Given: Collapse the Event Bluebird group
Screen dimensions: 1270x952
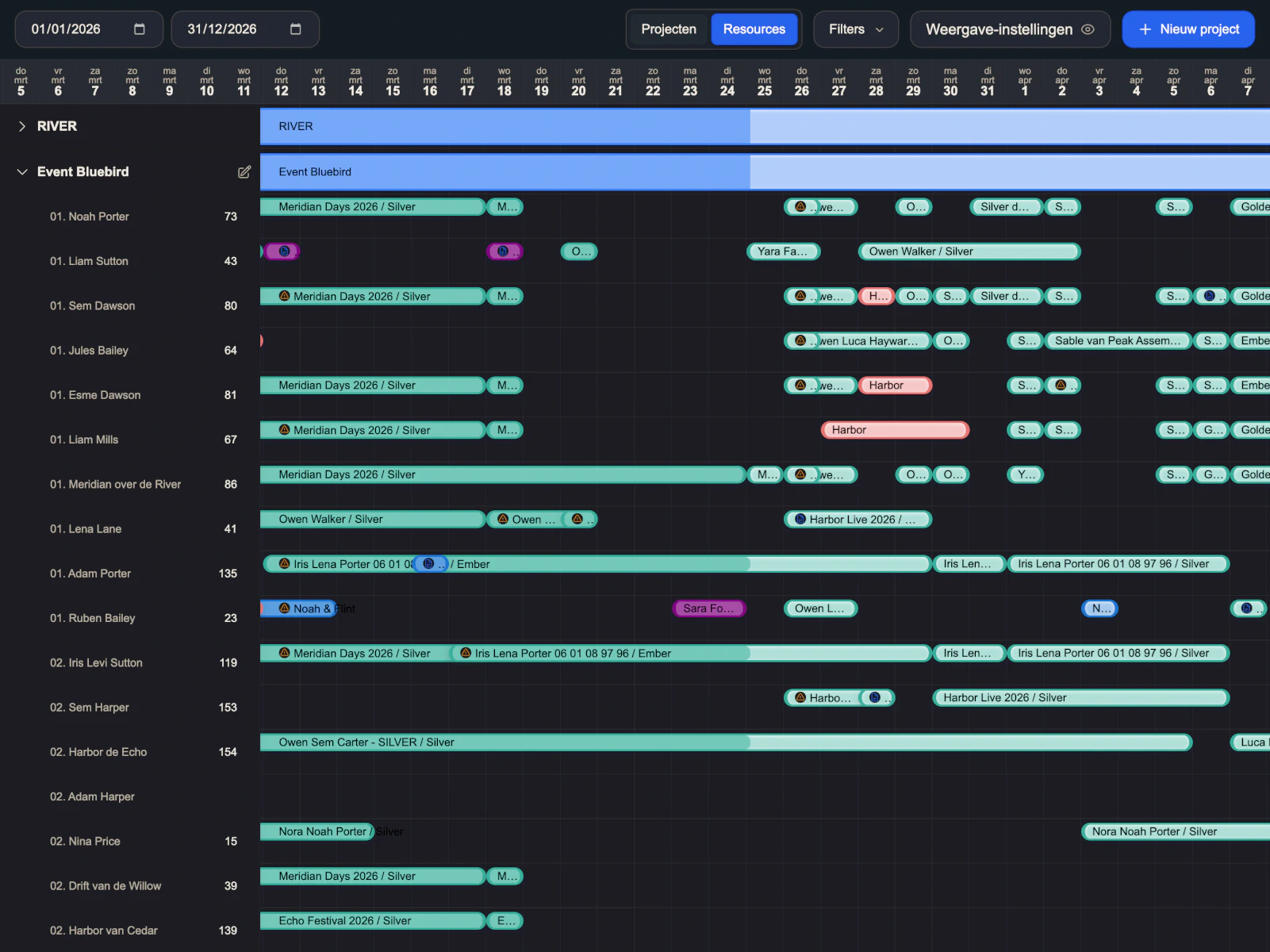Looking at the screenshot, I should [22, 172].
